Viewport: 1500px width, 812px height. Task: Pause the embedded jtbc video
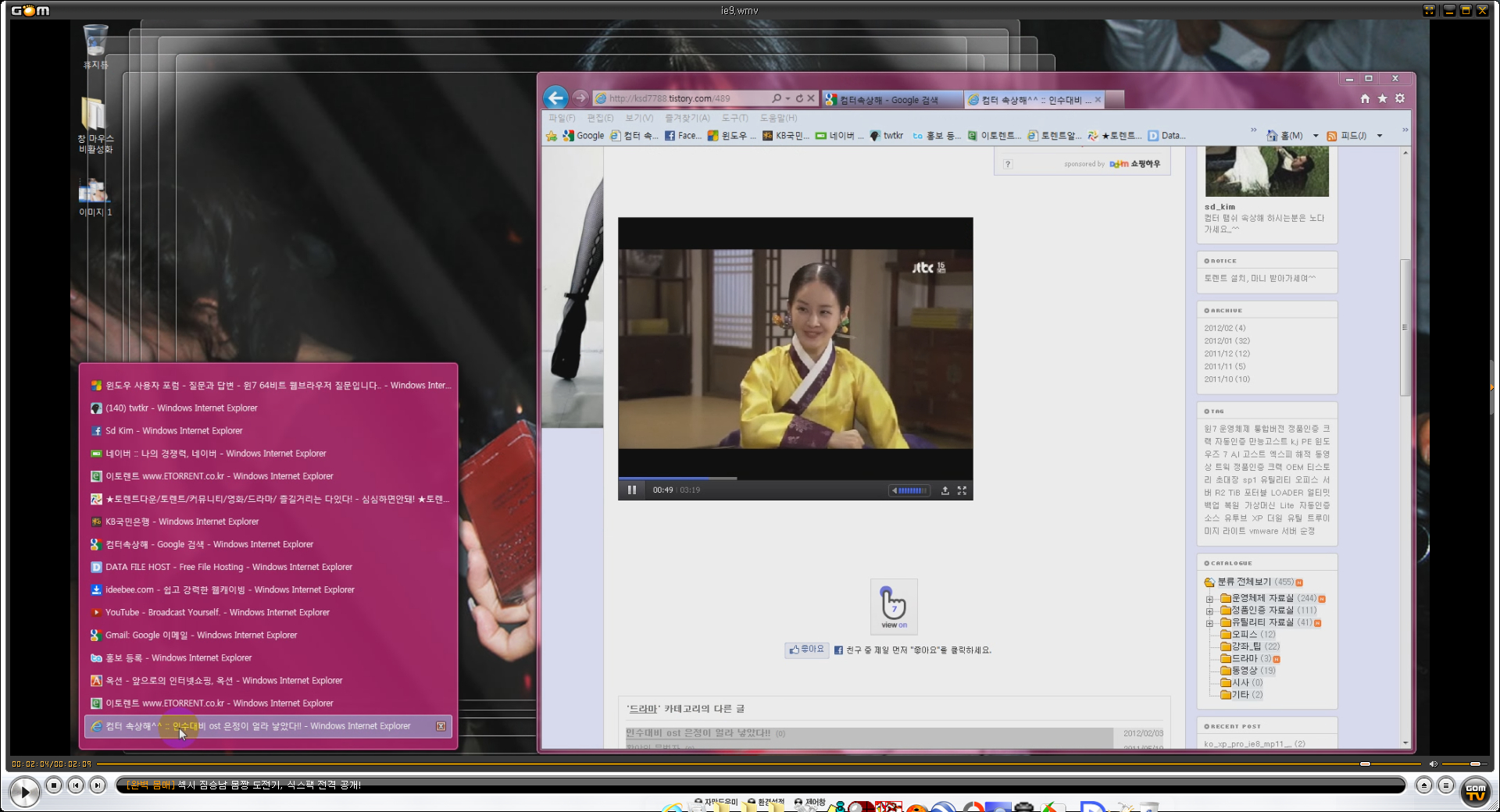632,490
